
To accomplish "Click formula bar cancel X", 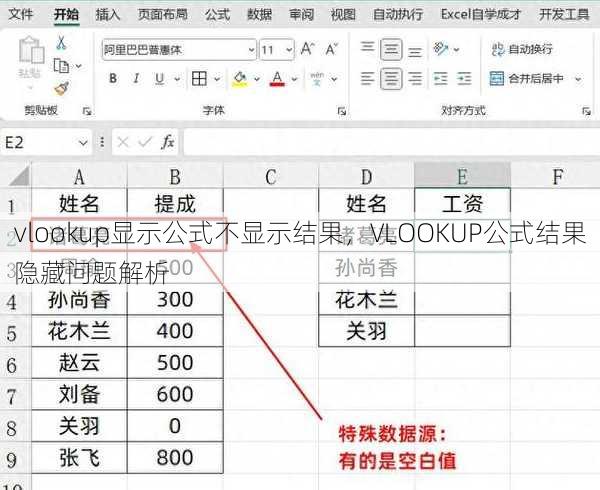I will (123, 142).
